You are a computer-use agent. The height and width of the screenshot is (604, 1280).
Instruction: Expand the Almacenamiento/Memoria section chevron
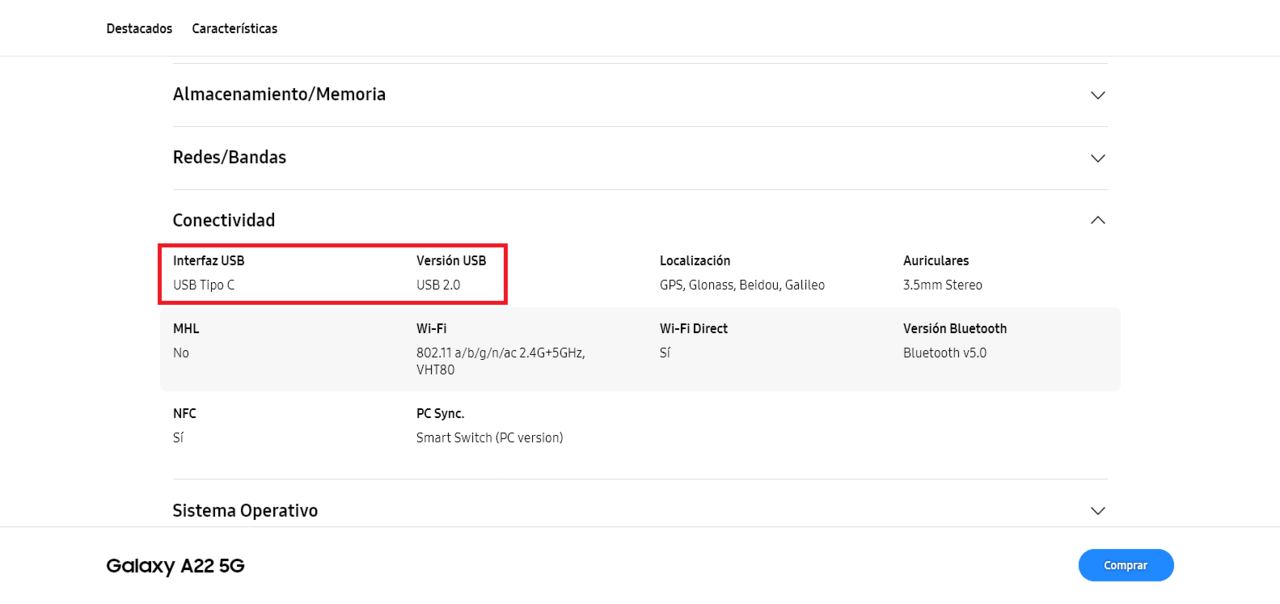click(1097, 95)
